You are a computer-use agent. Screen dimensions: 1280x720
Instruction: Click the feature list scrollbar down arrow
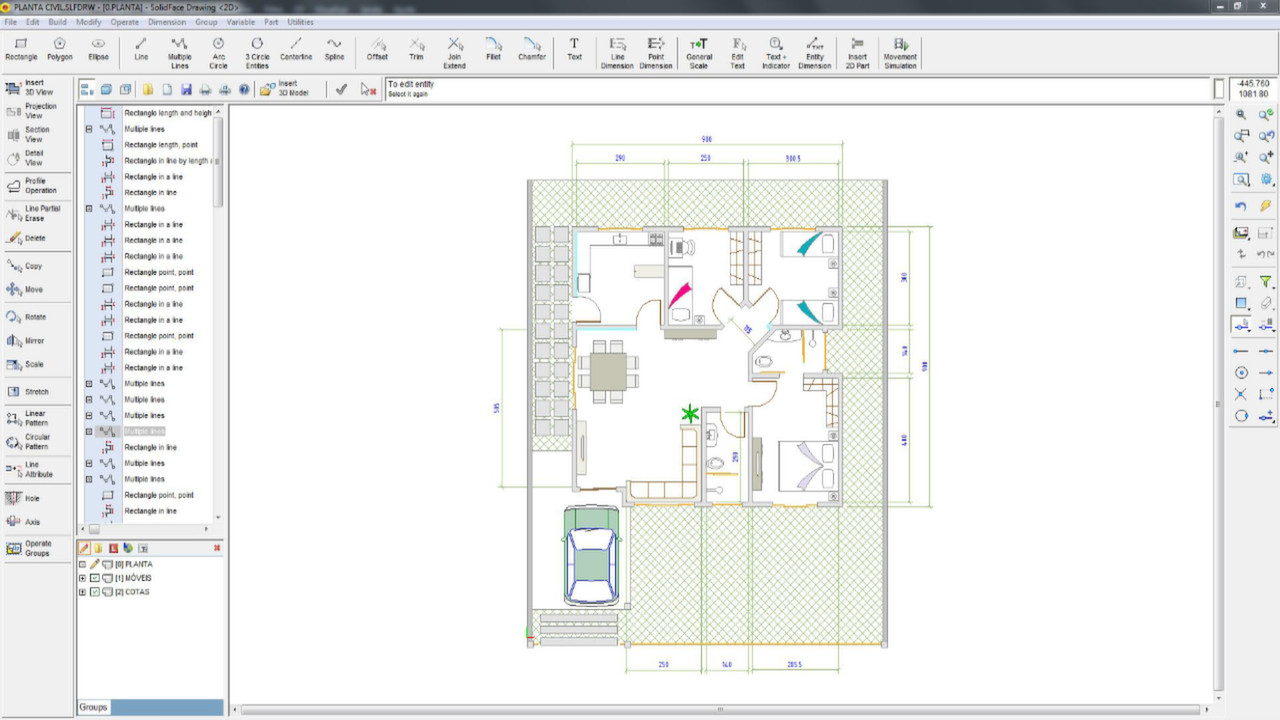218,518
